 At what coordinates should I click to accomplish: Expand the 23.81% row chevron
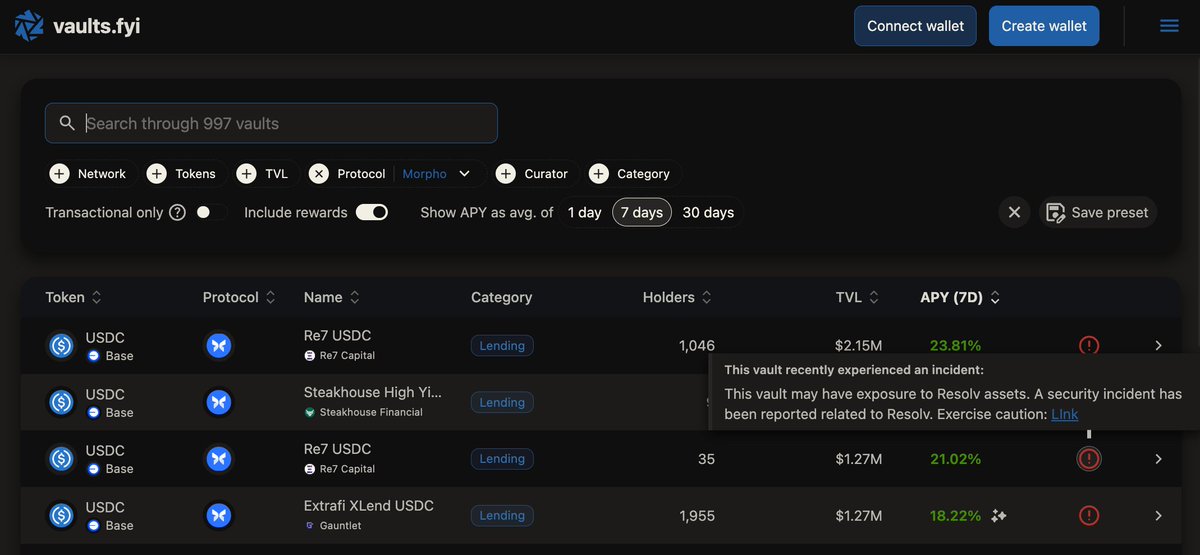click(1158, 345)
